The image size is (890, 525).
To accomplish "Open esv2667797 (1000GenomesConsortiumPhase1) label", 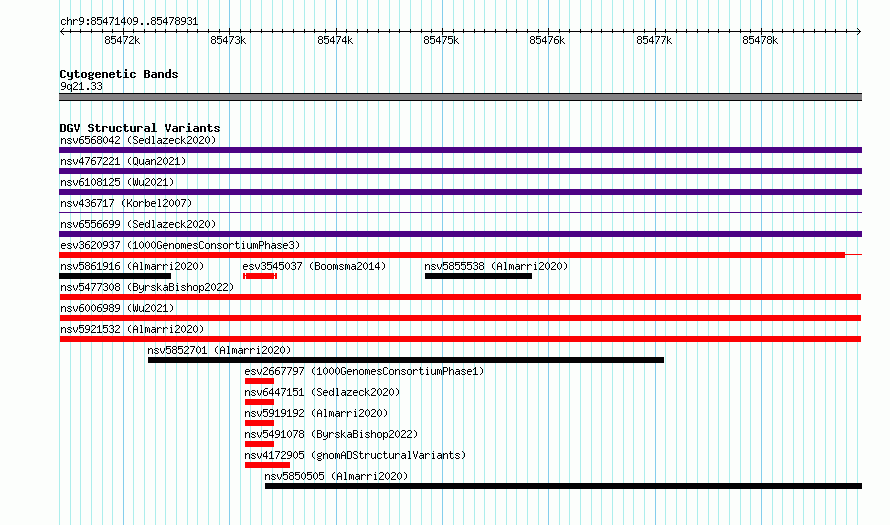I will 364,371.
